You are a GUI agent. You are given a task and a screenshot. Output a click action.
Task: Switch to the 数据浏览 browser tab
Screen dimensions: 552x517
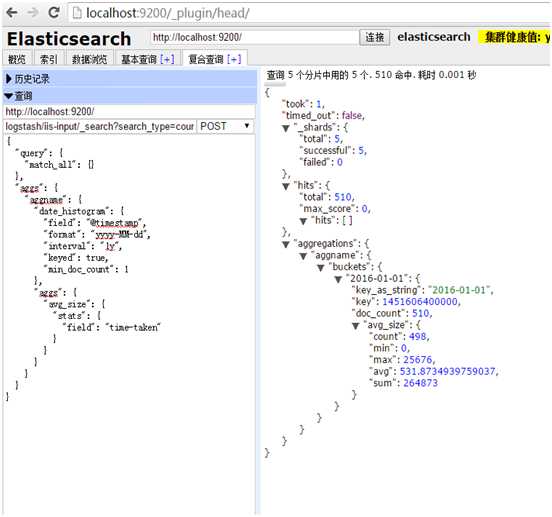[x=89, y=59]
